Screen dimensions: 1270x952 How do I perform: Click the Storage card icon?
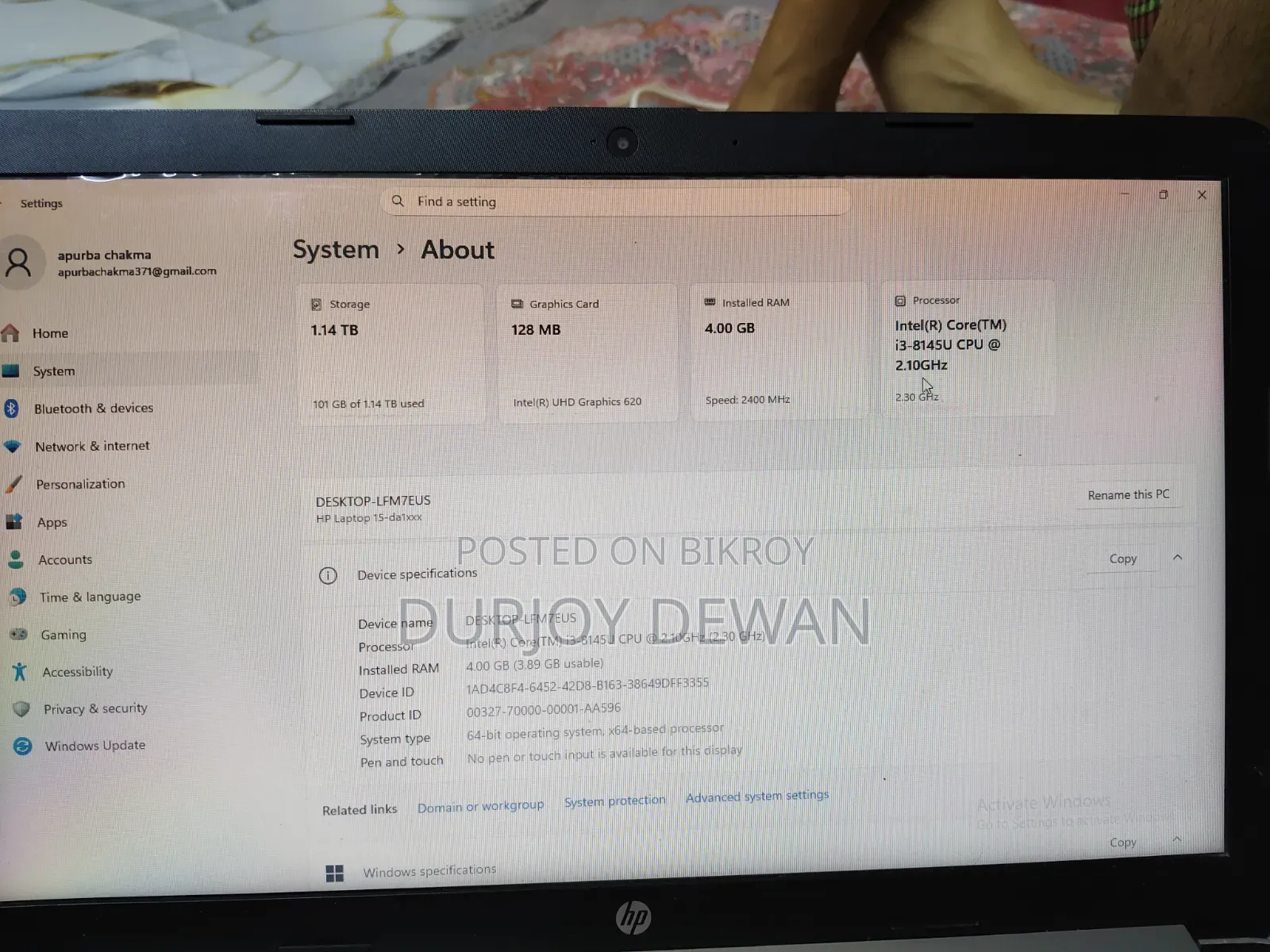(x=317, y=304)
